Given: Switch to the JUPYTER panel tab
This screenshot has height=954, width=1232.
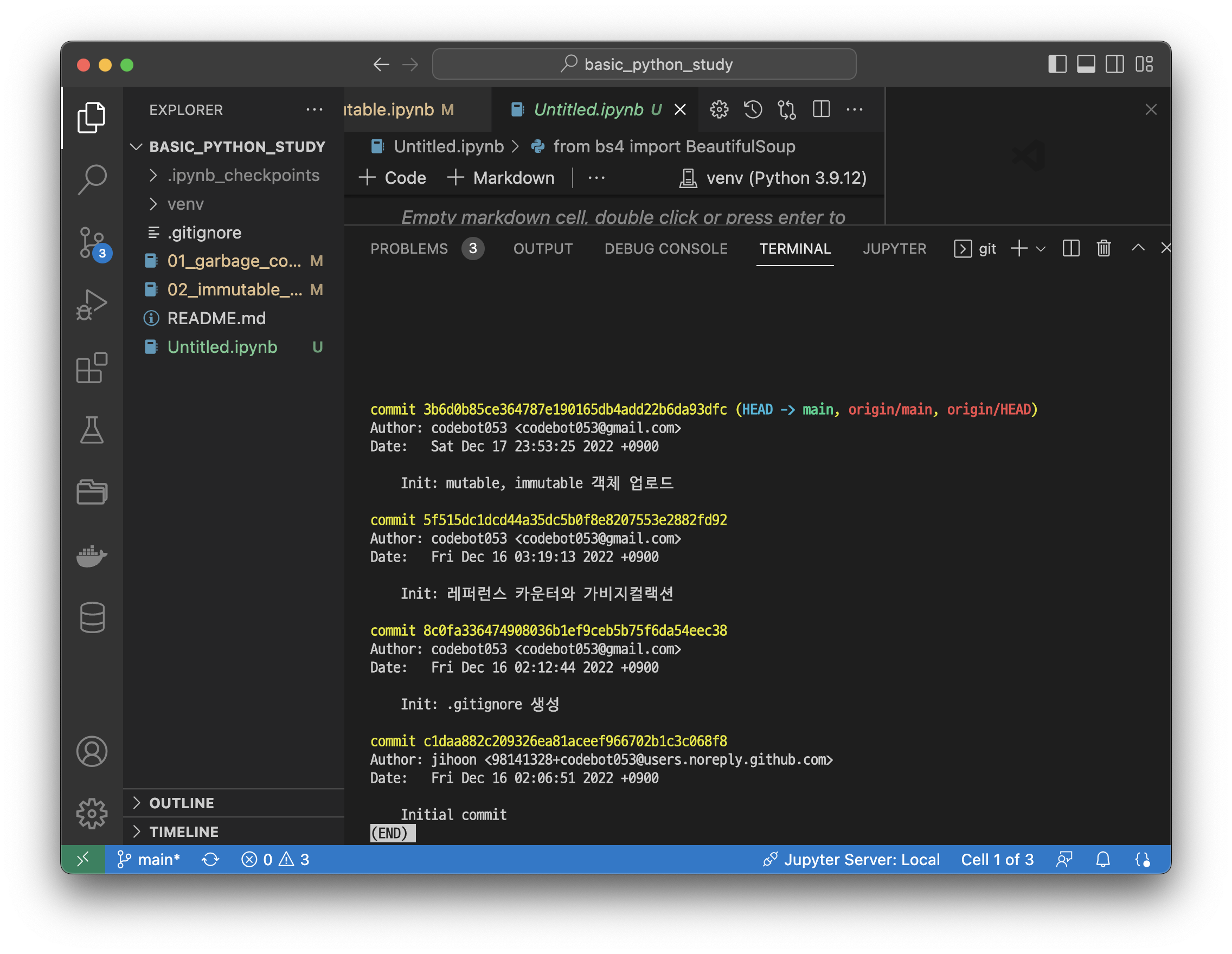Looking at the screenshot, I should tap(894, 249).
